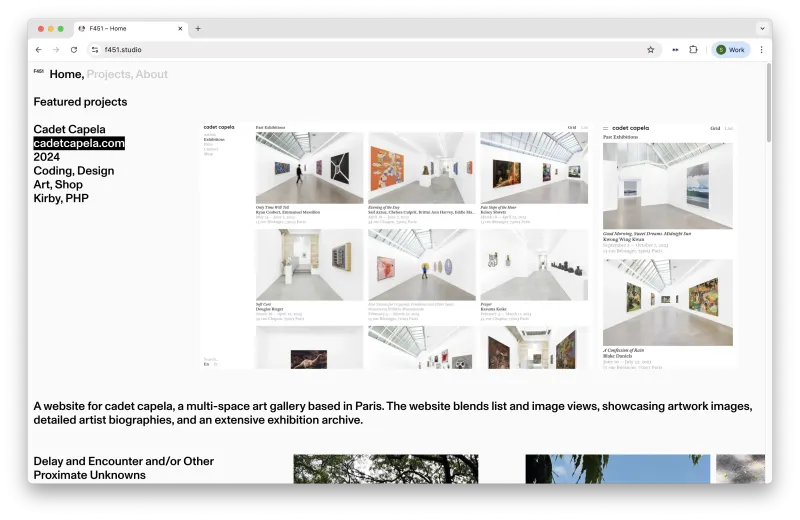
Task: Open the Work profile chip
Action: coord(731,49)
